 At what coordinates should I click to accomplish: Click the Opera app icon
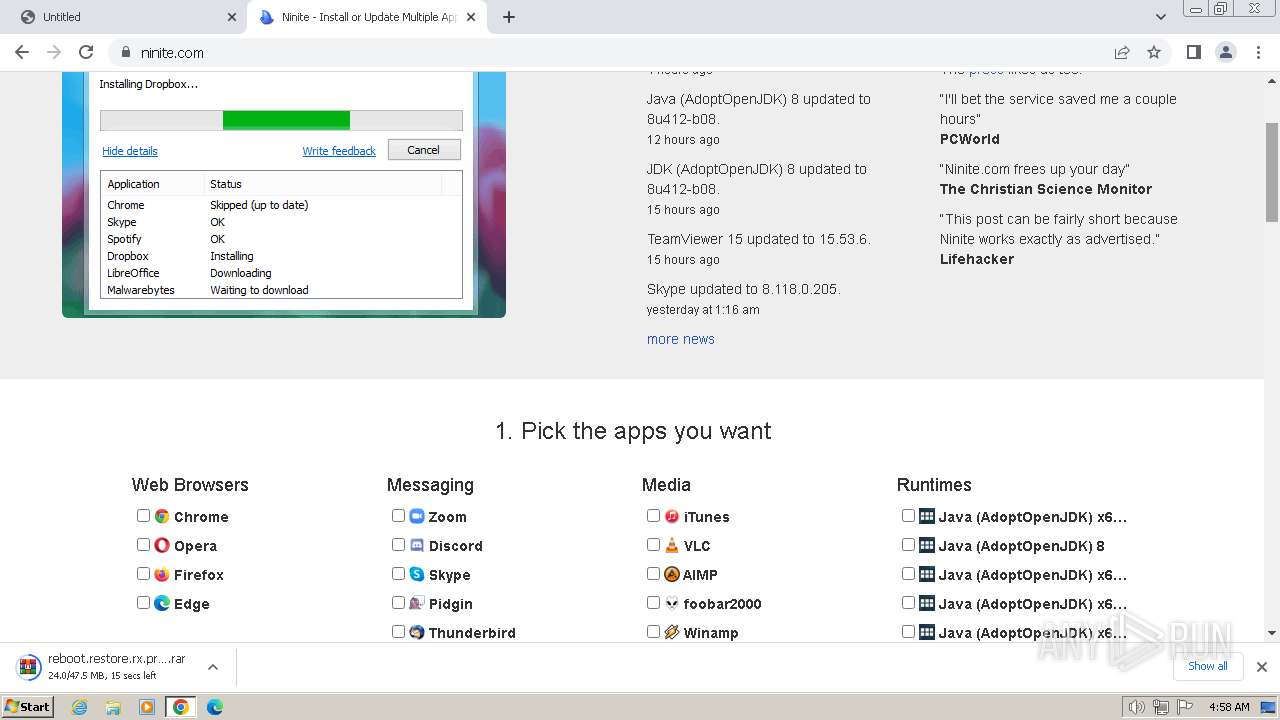(x=162, y=546)
